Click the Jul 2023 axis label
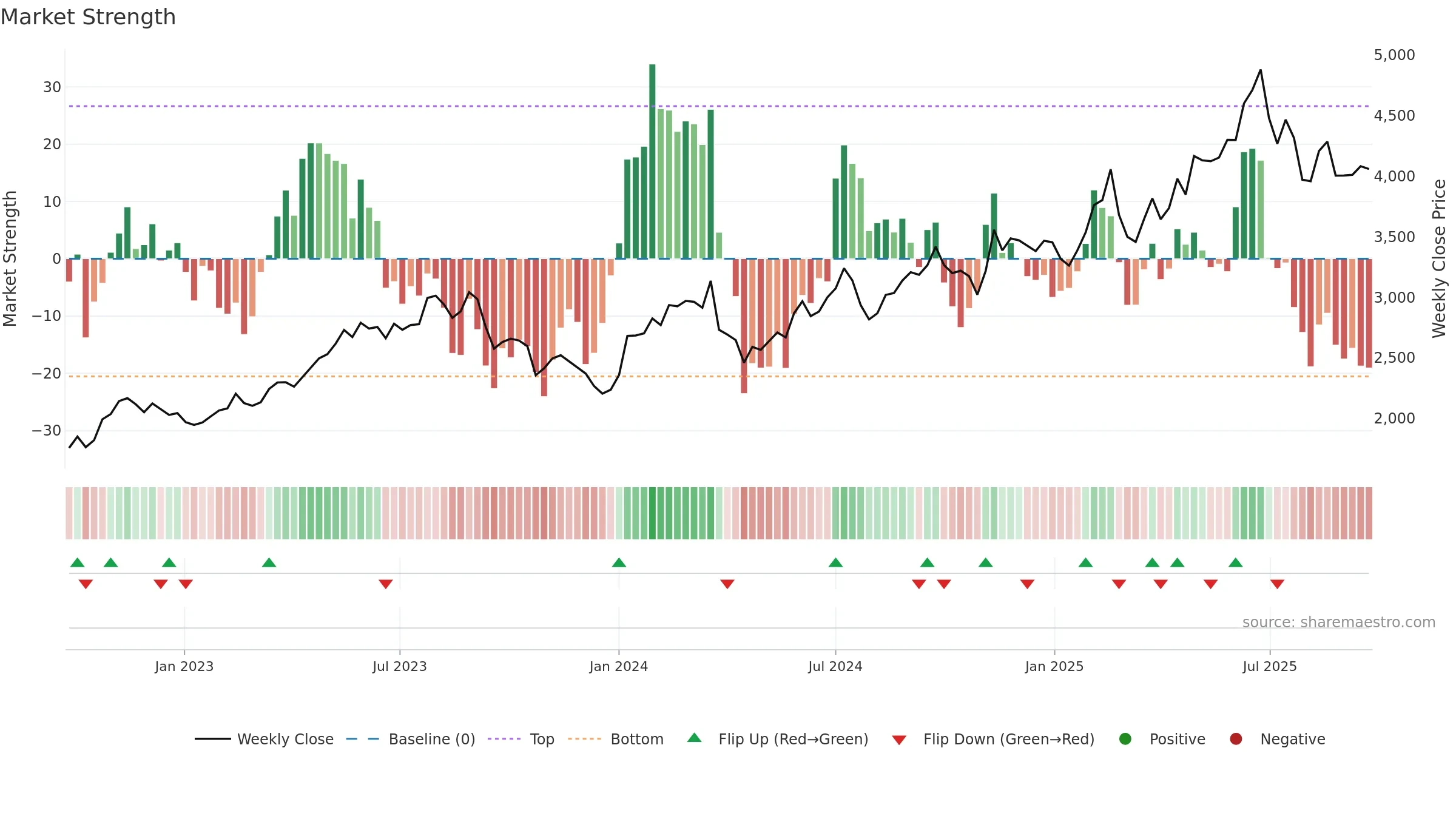The height and width of the screenshot is (819, 1456). 400,667
